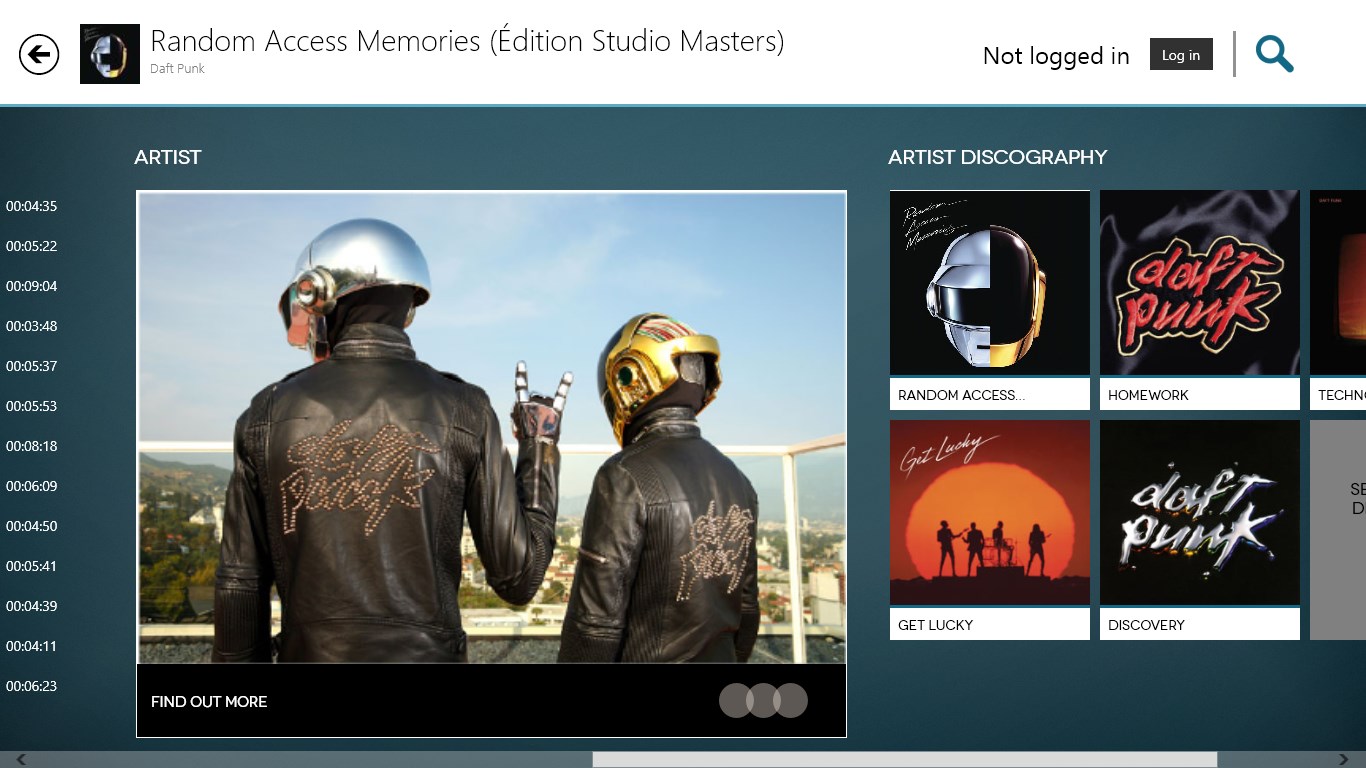This screenshot has width=1366, height=768.
Task: Select the track duration 00:05:41
Action: (x=31, y=566)
